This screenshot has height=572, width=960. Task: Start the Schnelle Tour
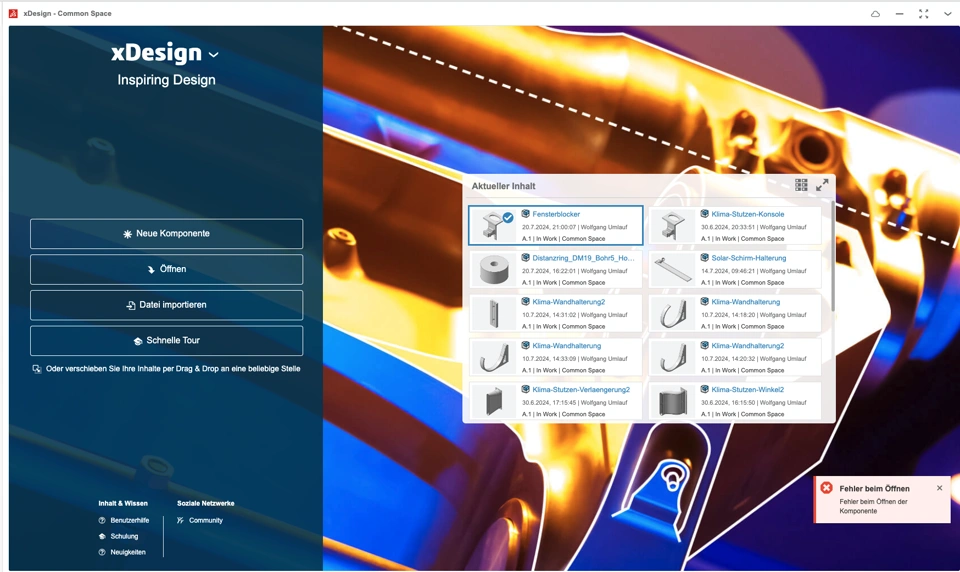tap(167, 340)
